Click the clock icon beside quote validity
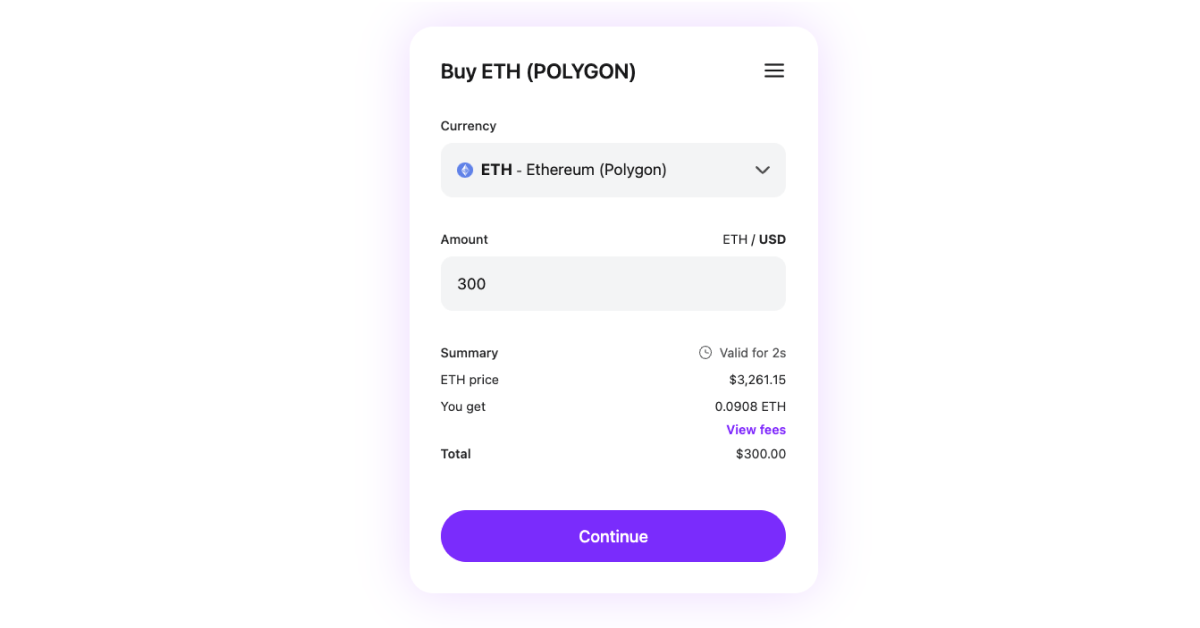The width and height of the screenshot is (1200, 628). click(x=705, y=353)
